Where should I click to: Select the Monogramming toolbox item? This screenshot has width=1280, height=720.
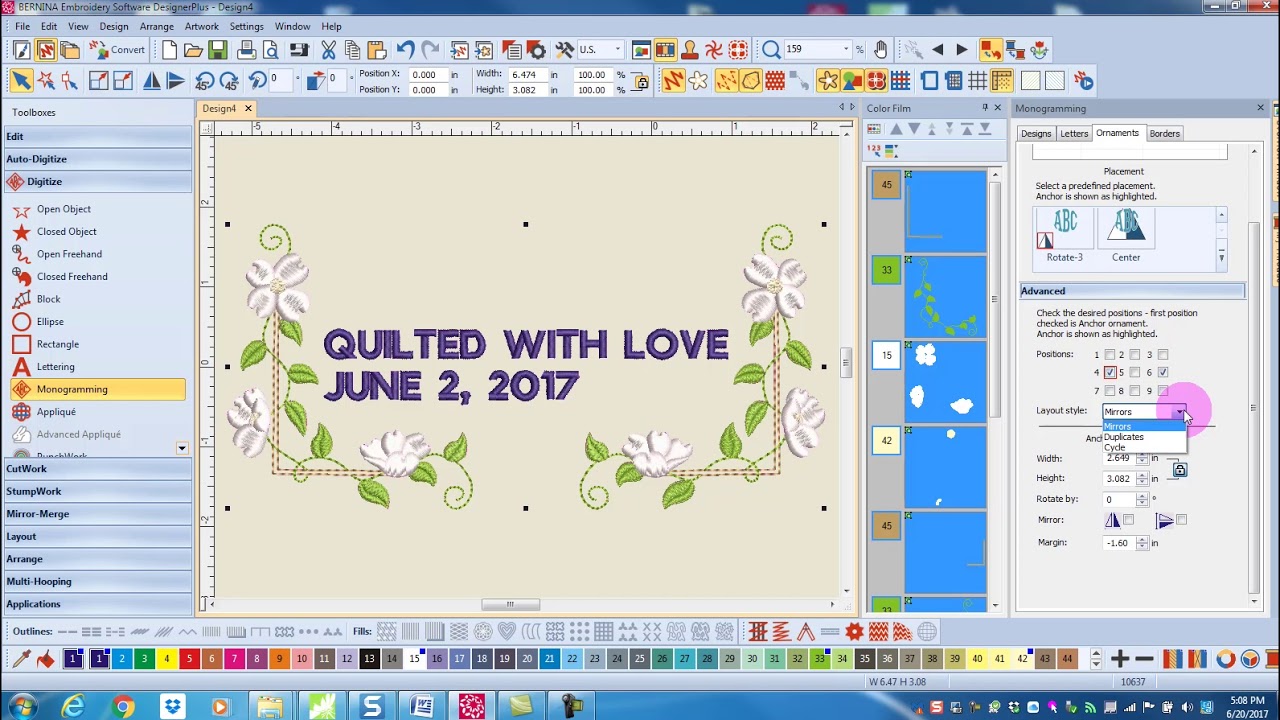pyautogui.click(x=97, y=389)
